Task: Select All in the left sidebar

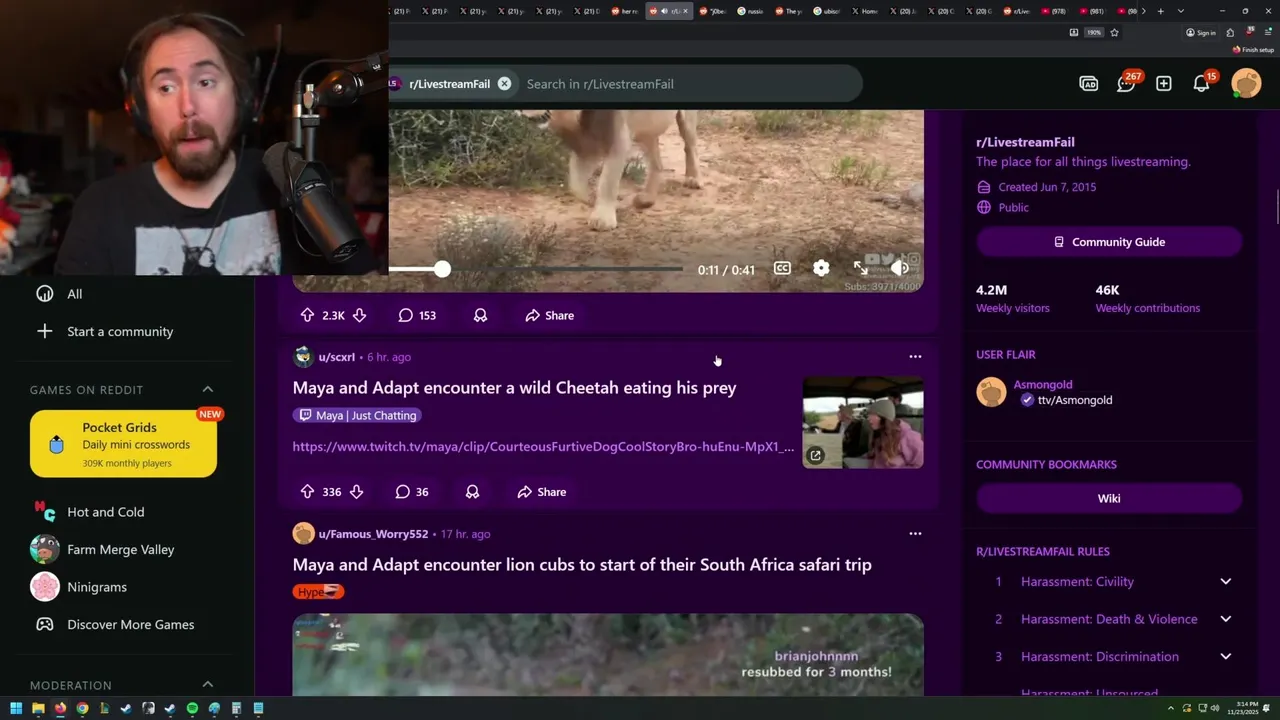Action: pyautogui.click(x=75, y=294)
